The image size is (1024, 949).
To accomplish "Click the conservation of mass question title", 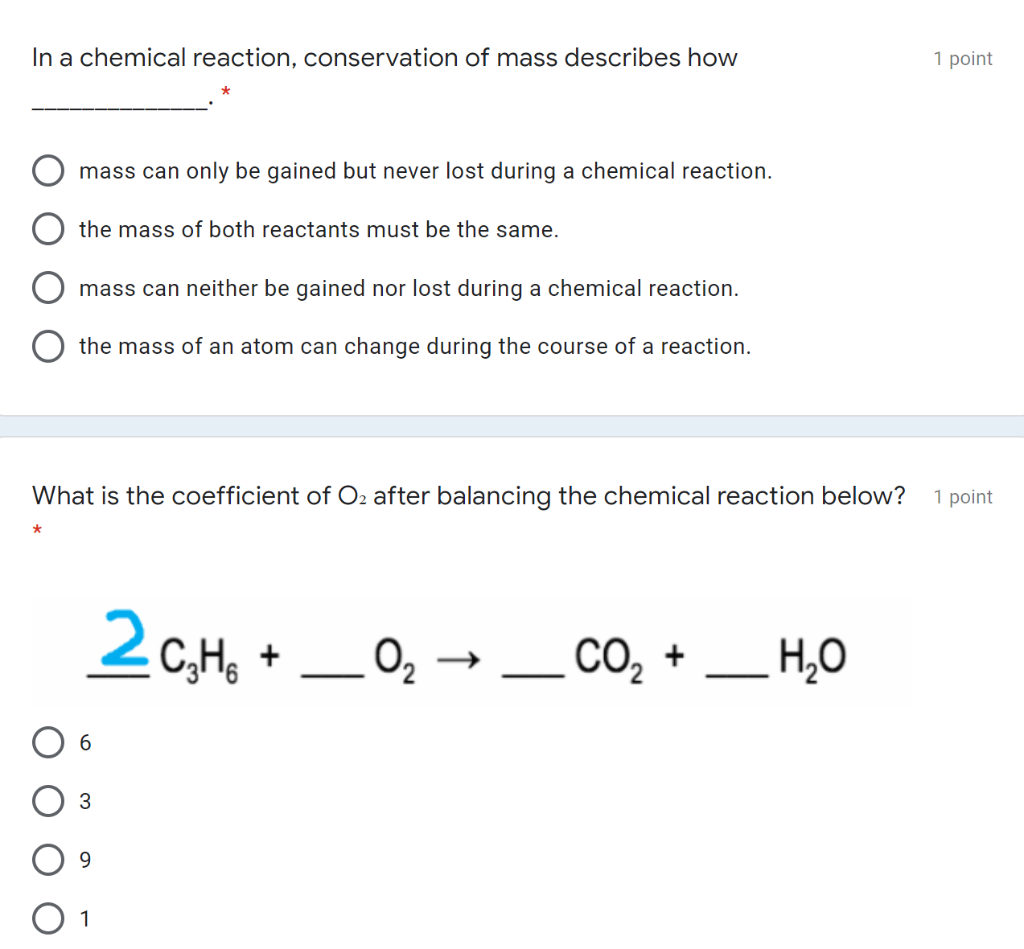I will [385, 58].
